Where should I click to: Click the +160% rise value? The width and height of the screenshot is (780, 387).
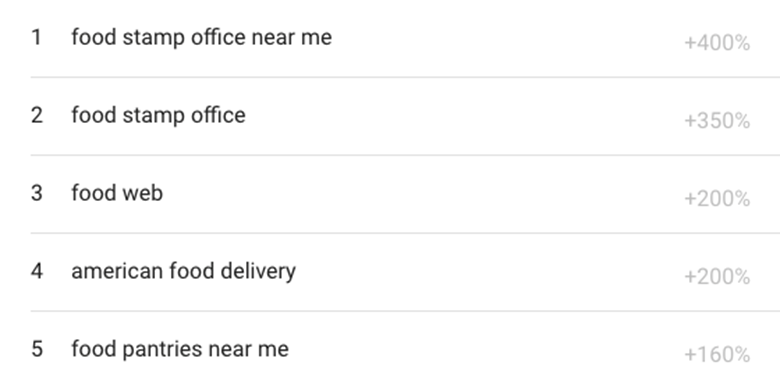pyautogui.click(x=717, y=355)
